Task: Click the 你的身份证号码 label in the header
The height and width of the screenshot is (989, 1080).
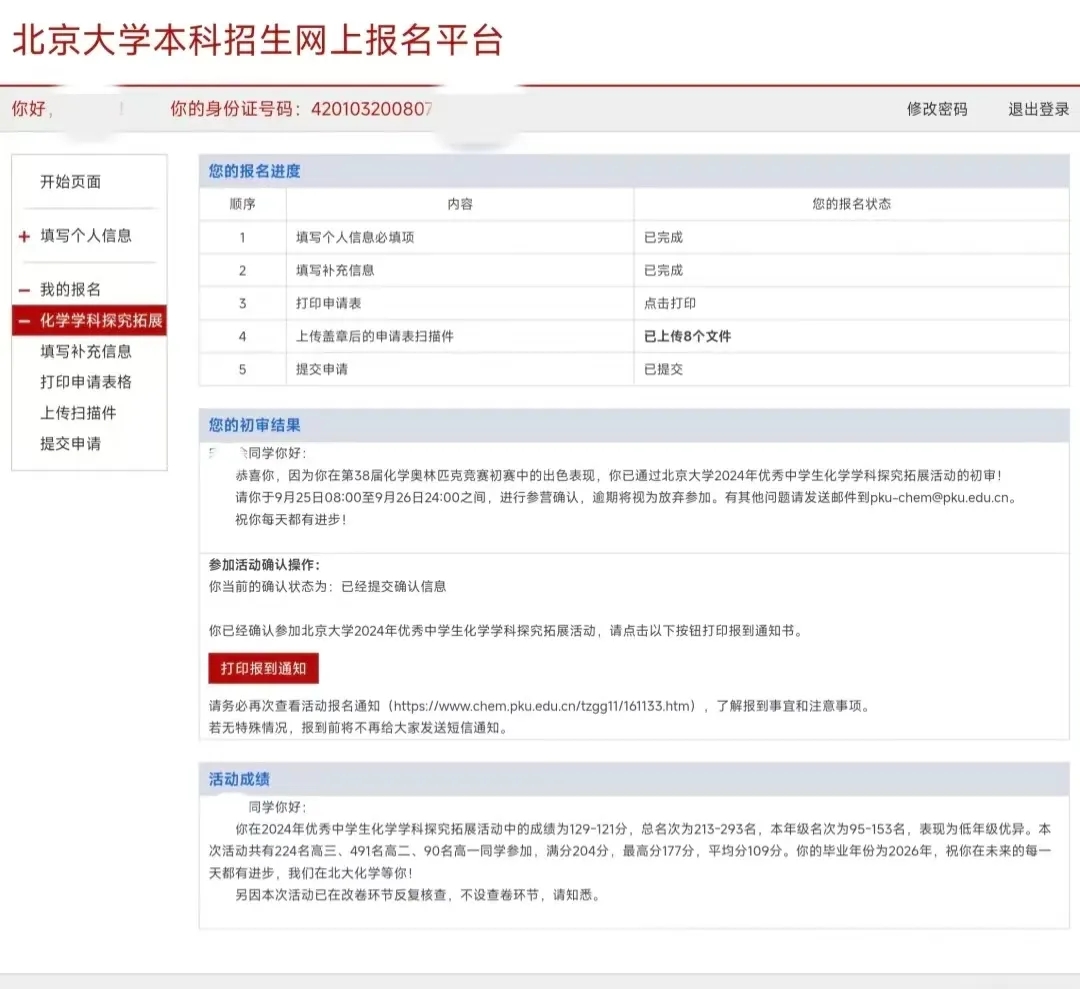Action: [236, 109]
